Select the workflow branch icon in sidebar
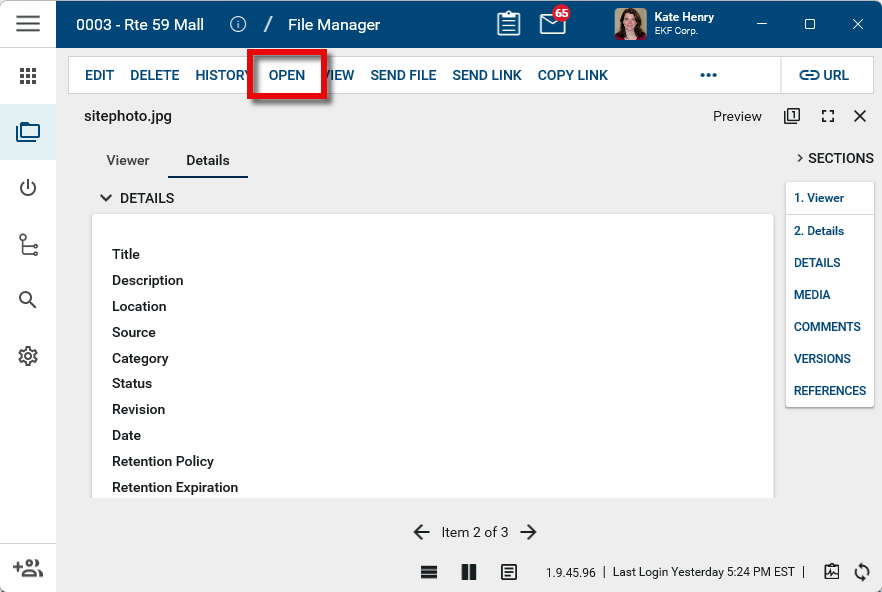Viewport: 882px width, 592px height. (28, 245)
